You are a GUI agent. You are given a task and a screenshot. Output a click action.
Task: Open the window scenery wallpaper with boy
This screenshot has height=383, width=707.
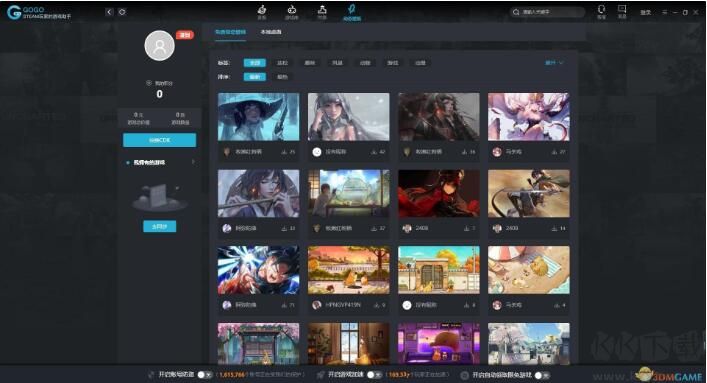coord(349,194)
